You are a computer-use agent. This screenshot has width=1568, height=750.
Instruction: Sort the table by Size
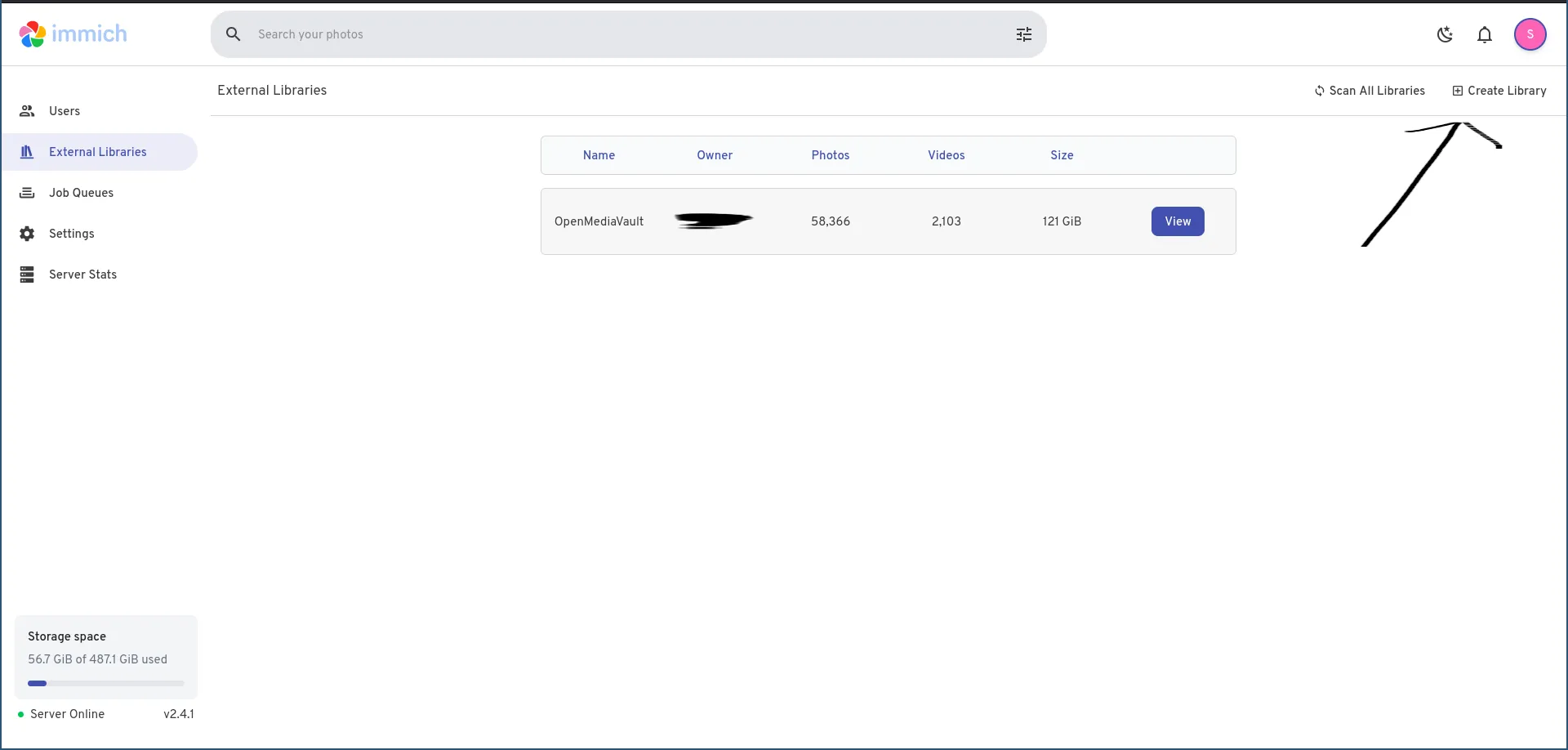(x=1062, y=155)
